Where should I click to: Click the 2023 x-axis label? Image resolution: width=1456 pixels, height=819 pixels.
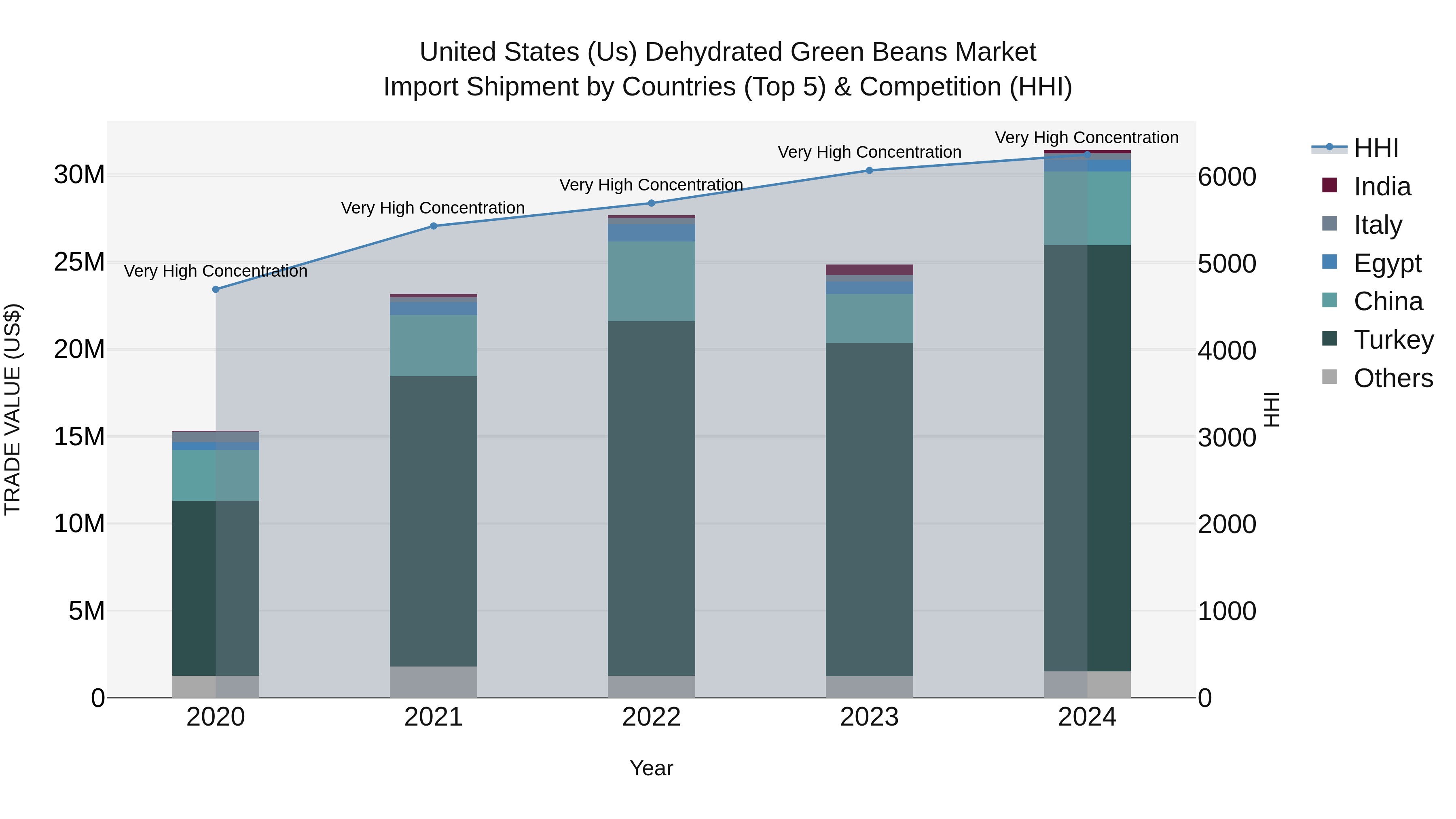[x=869, y=717]
